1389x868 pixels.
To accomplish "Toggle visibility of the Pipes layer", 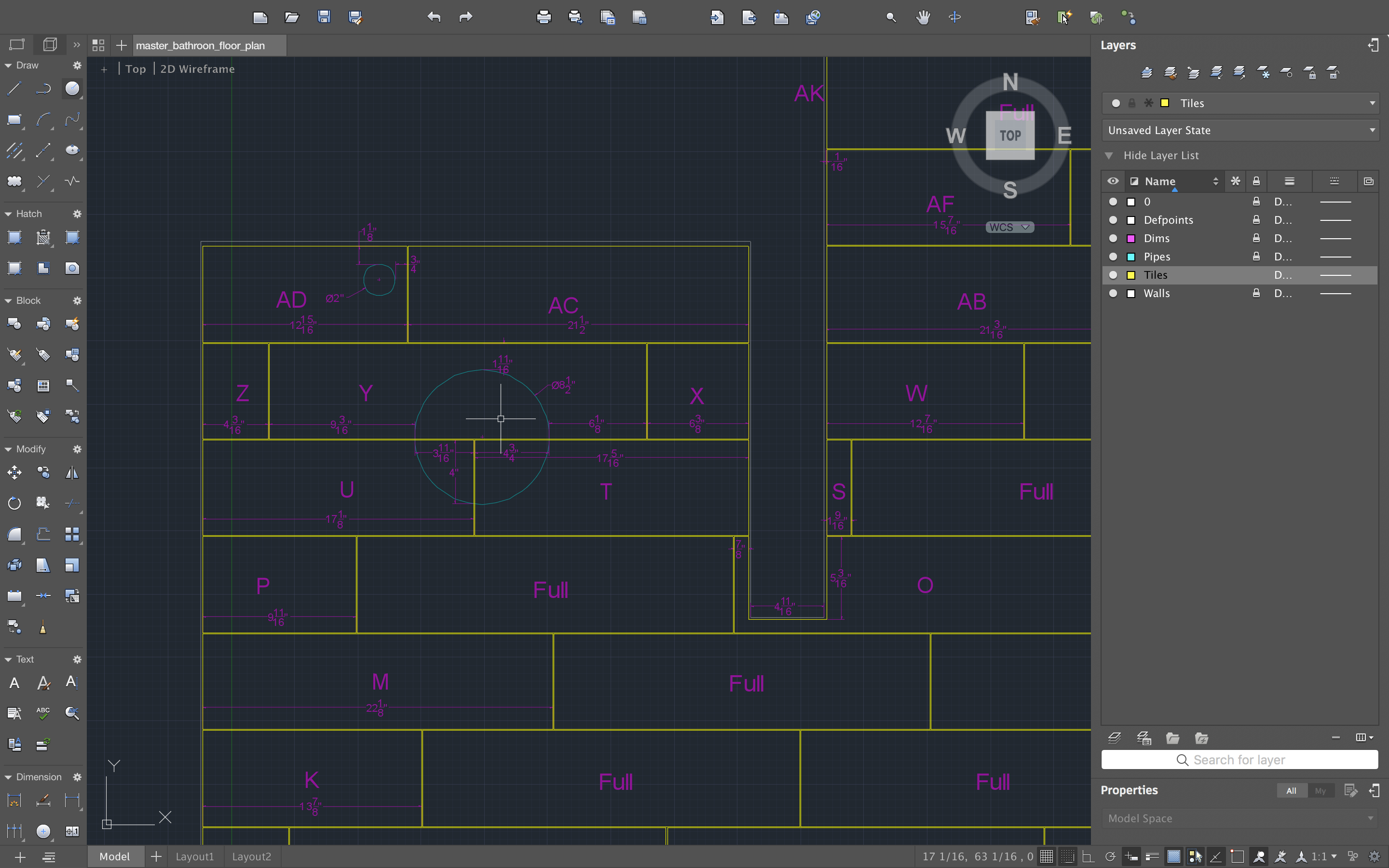I will pos(1113,257).
